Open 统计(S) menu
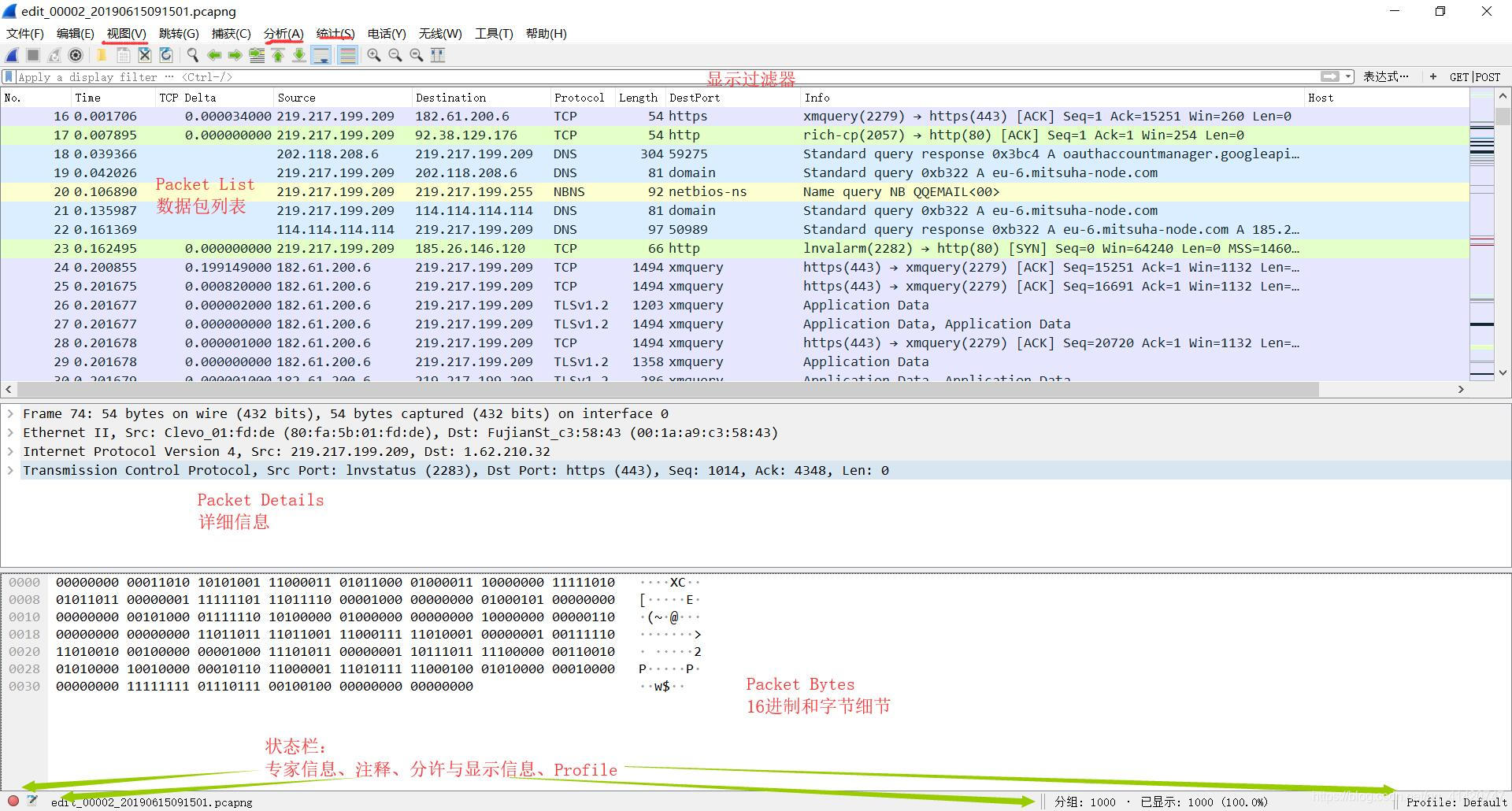 click(x=335, y=33)
